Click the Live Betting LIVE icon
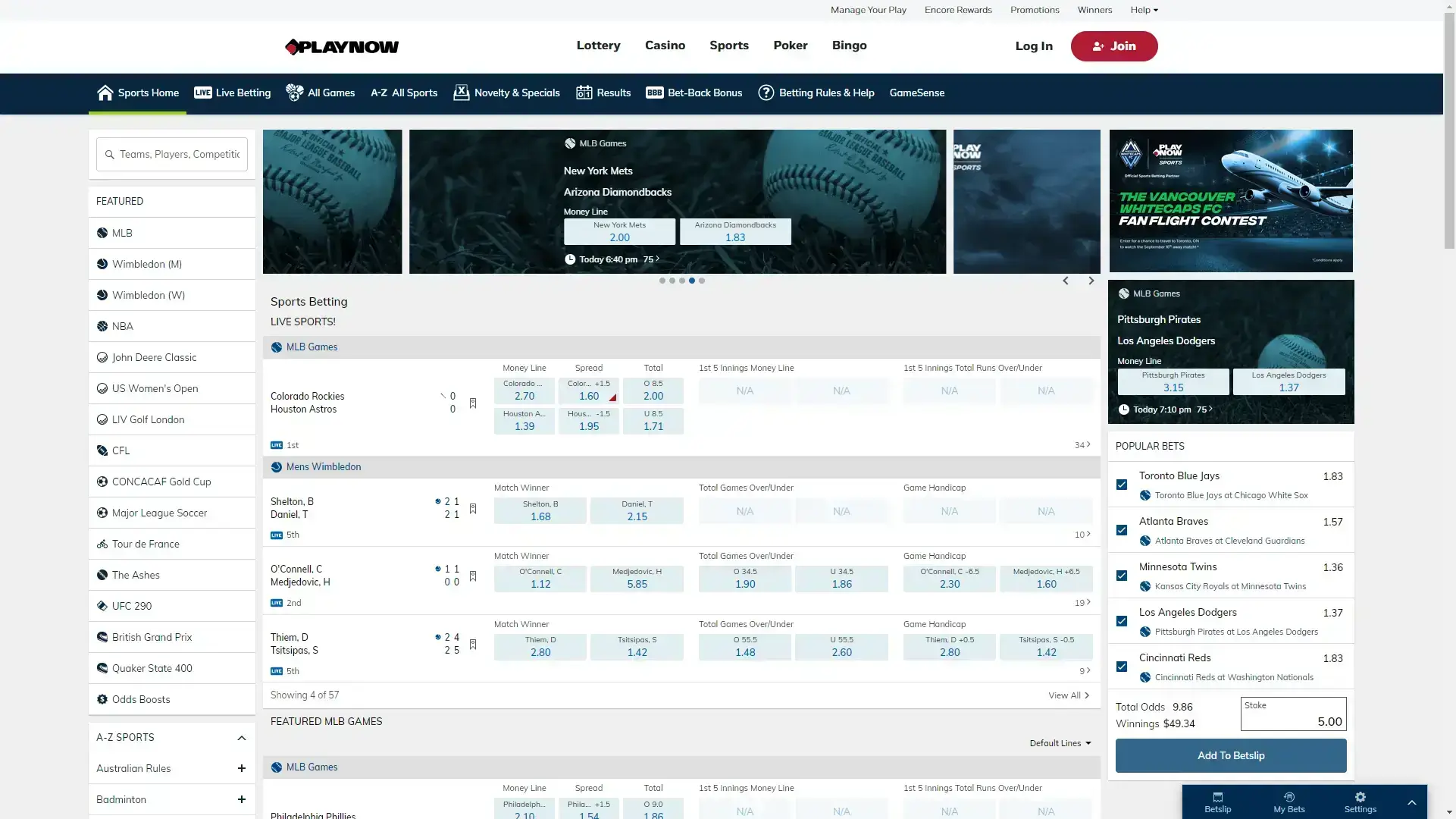 coord(202,93)
